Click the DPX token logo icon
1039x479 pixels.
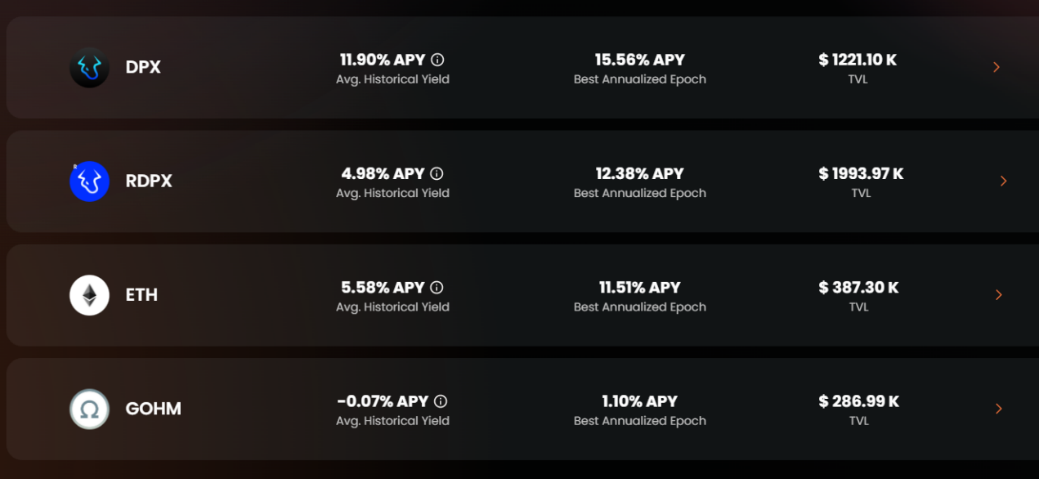click(89, 68)
